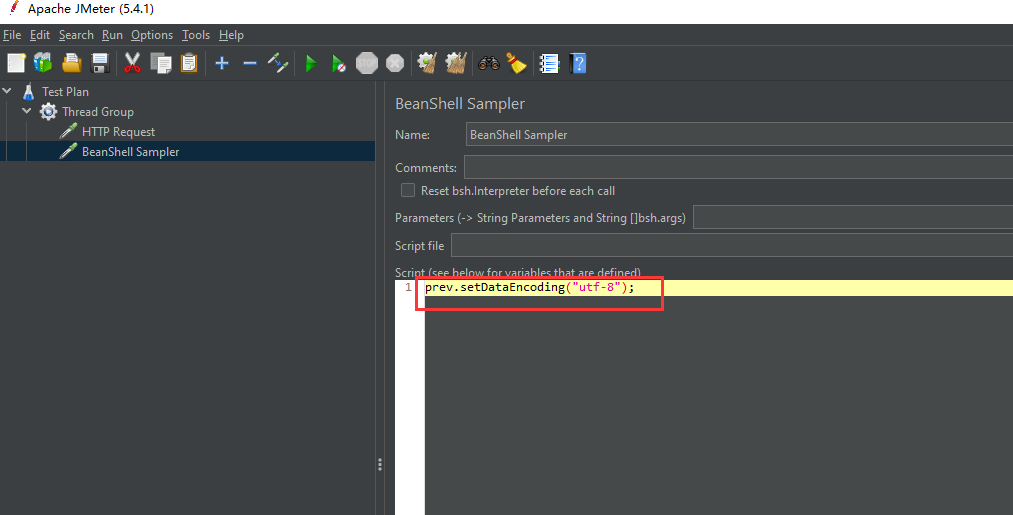The height and width of the screenshot is (515, 1013).
Task: Open the Edit menu
Action: [x=40, y=35]
